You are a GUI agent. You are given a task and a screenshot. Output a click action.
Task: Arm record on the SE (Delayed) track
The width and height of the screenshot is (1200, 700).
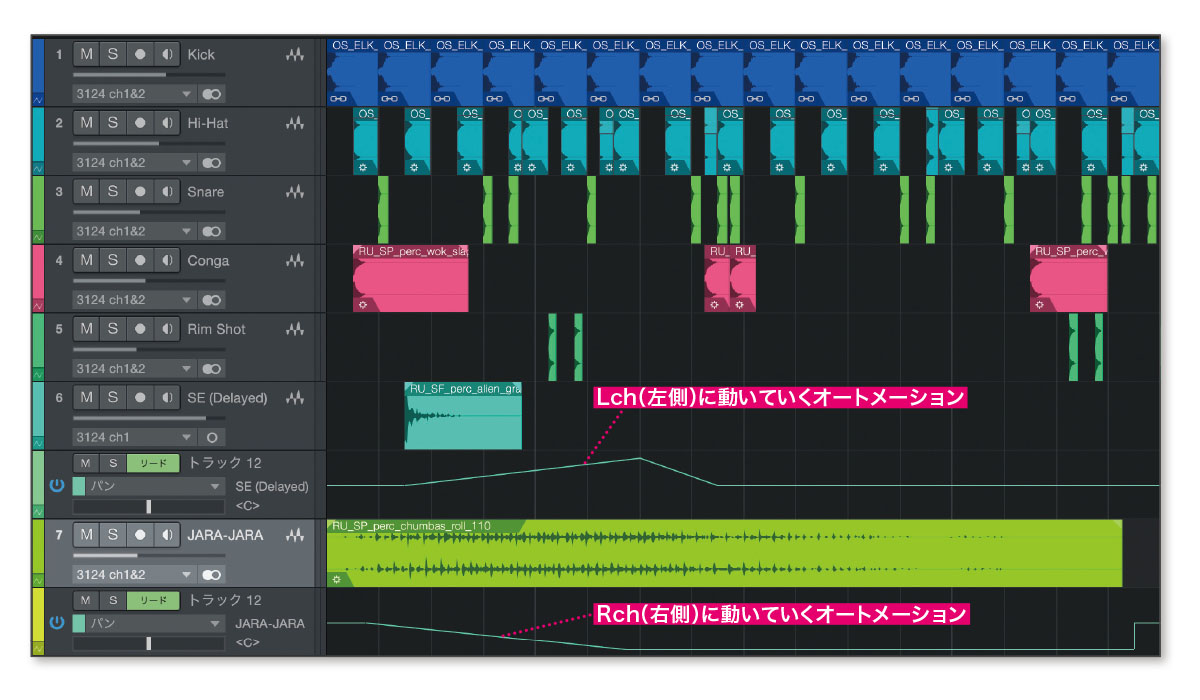pos(140,397)
